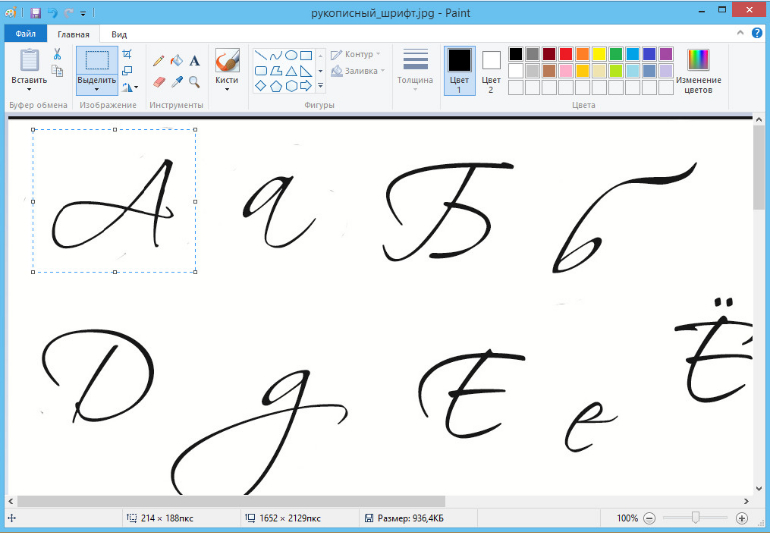Pick the yellow color swatch

(x=599, y=54)
